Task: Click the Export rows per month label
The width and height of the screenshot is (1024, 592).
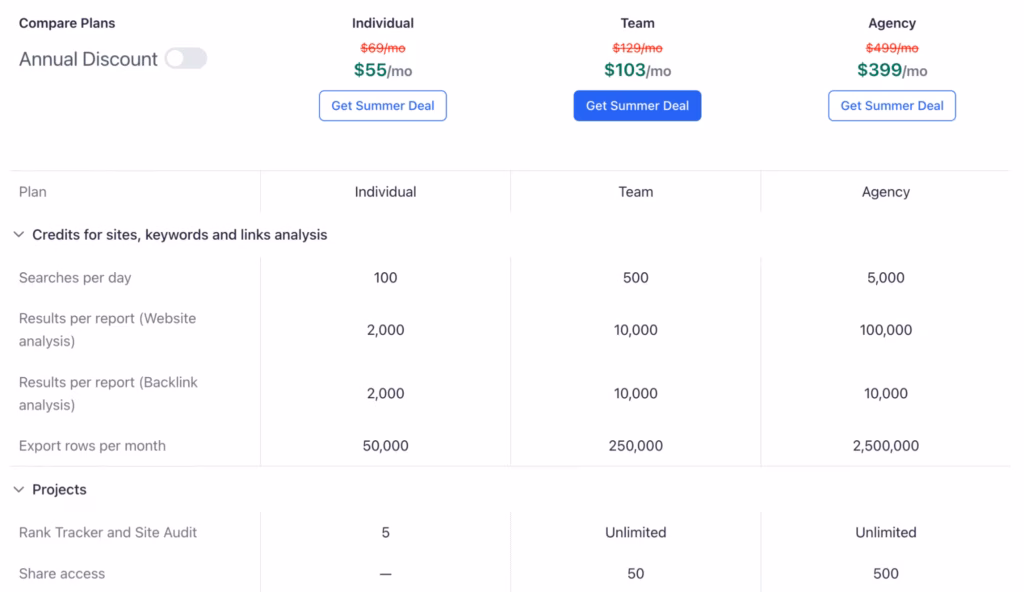Action: 92,446
